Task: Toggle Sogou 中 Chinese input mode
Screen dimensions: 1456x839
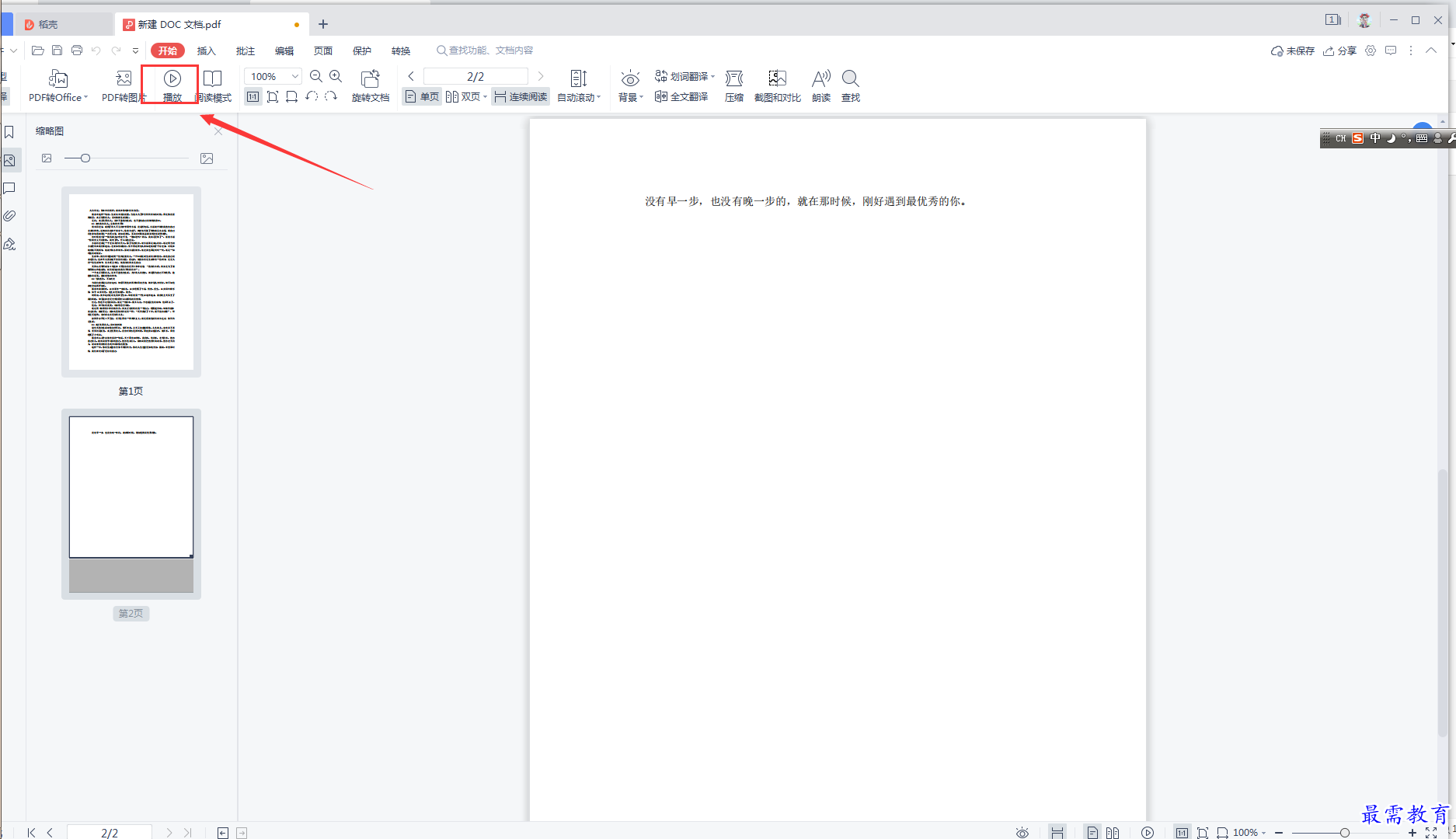Action: 1375,138
